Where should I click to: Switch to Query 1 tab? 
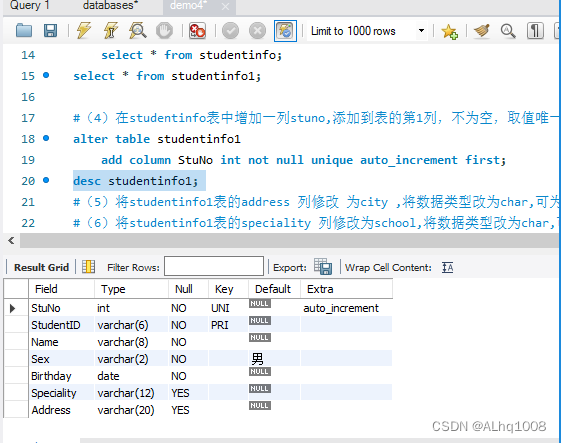pyautogui.click(x=30, y=6)
